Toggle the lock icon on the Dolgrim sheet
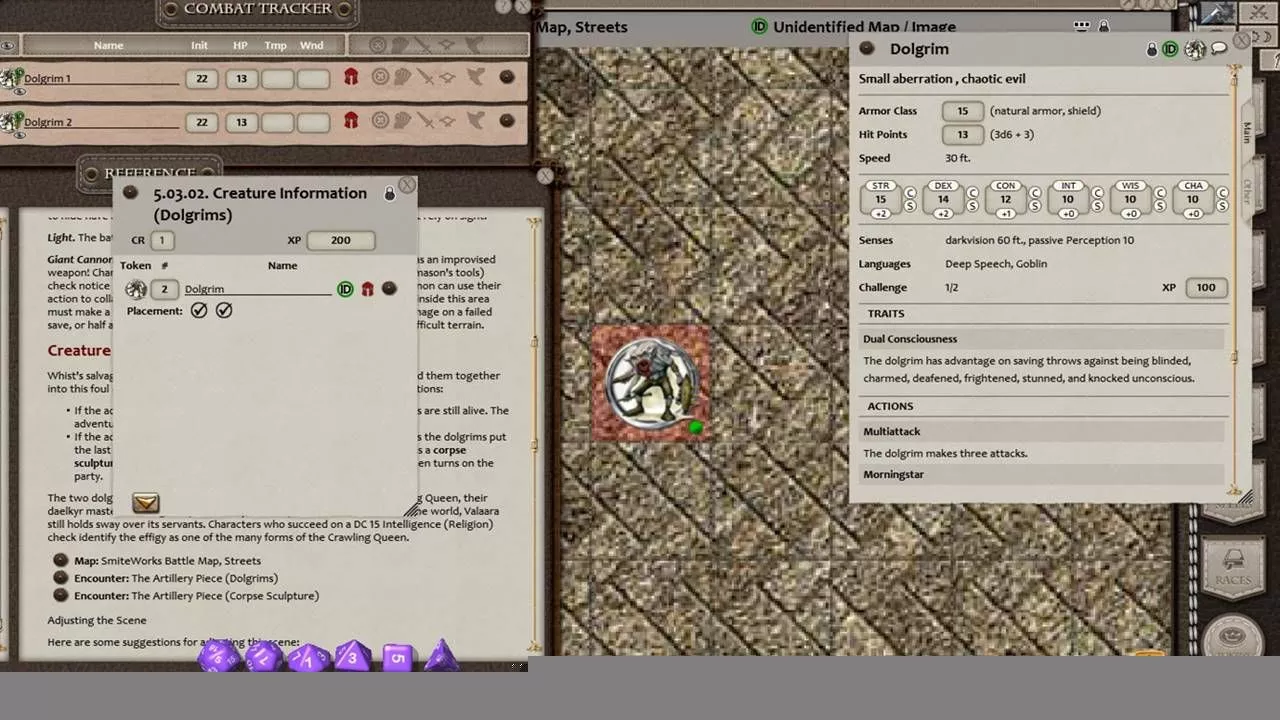 (x=1152, y=49)
